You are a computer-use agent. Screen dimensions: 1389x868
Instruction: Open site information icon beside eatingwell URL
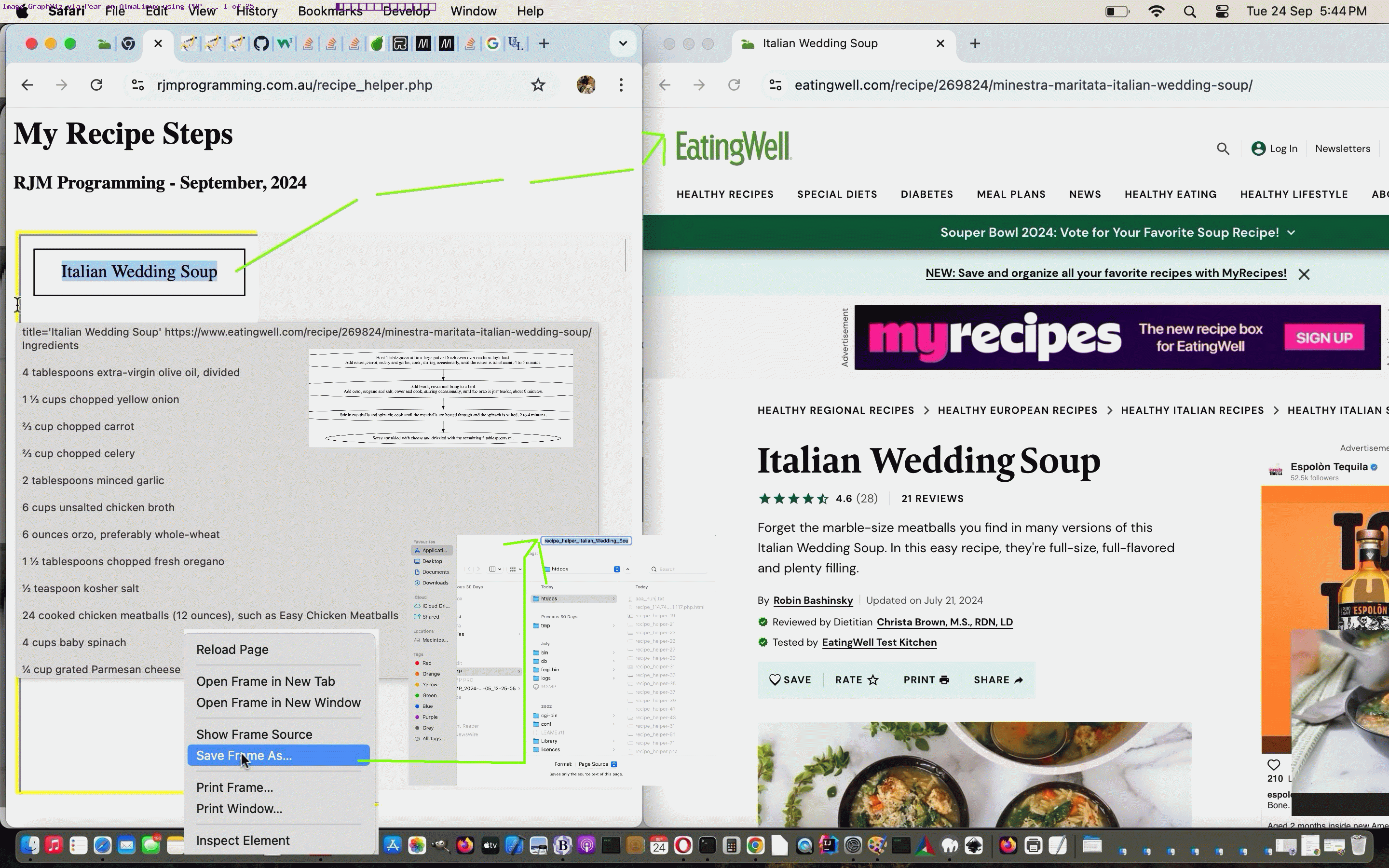tap(776, 85)
